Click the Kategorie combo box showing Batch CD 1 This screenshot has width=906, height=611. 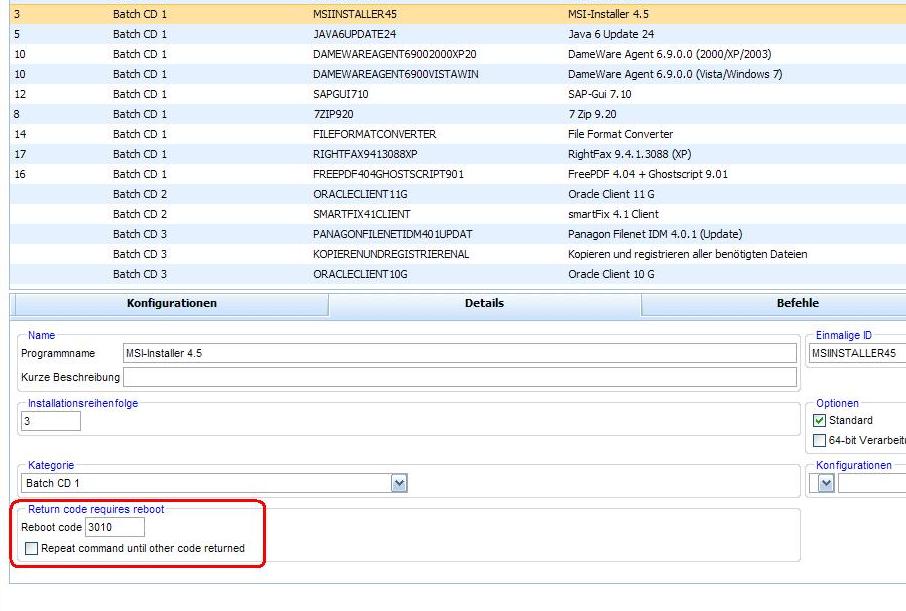point(214,483)
